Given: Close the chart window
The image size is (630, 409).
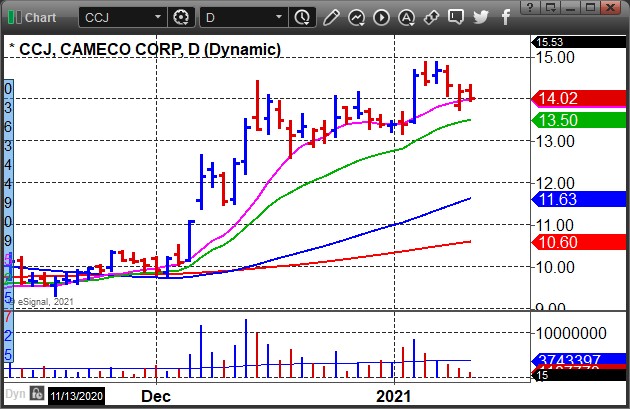Looking at the screenshot, I should 611,7.
